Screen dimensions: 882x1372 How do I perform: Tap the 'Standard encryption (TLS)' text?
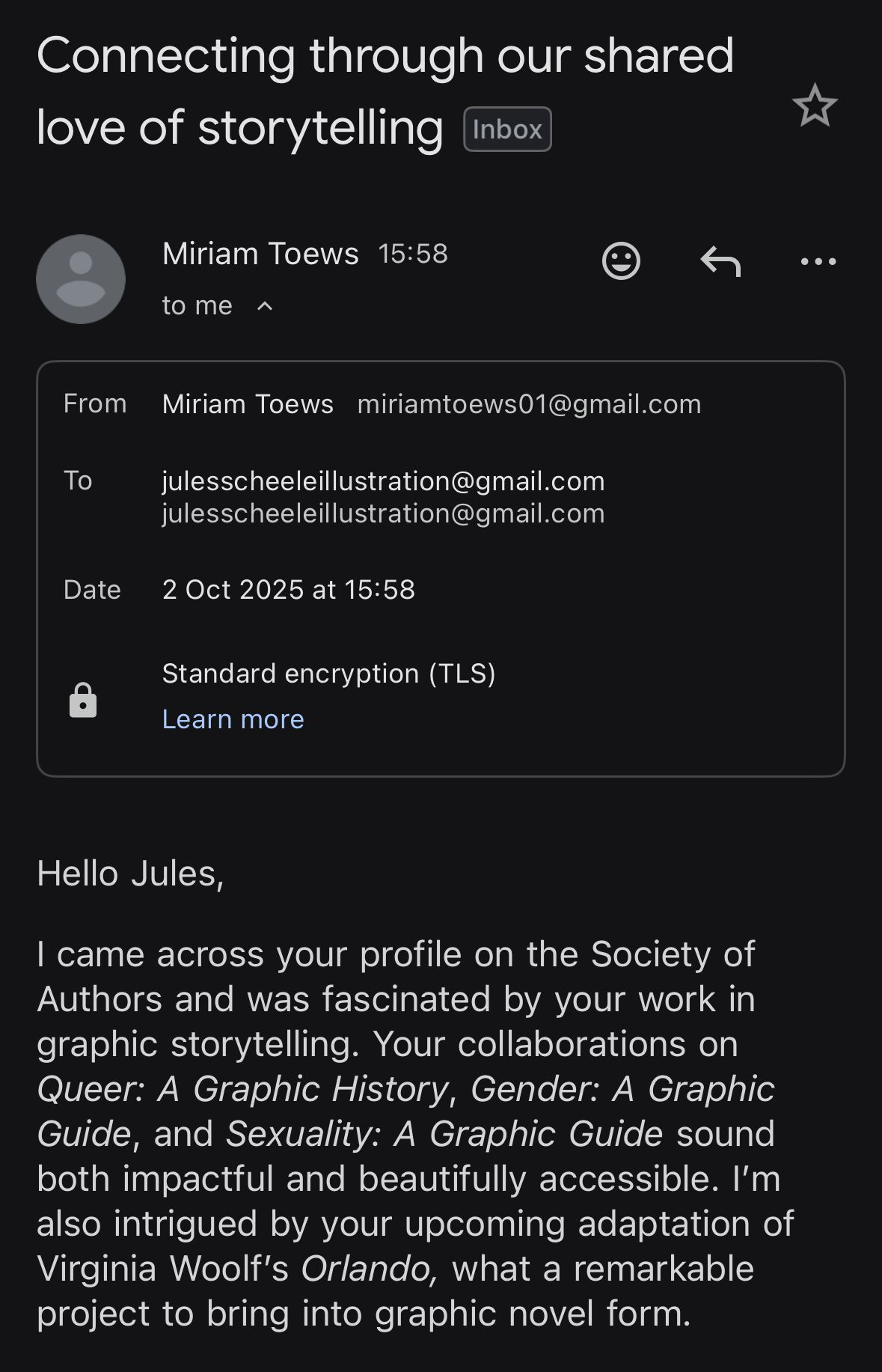pos(328,674)
